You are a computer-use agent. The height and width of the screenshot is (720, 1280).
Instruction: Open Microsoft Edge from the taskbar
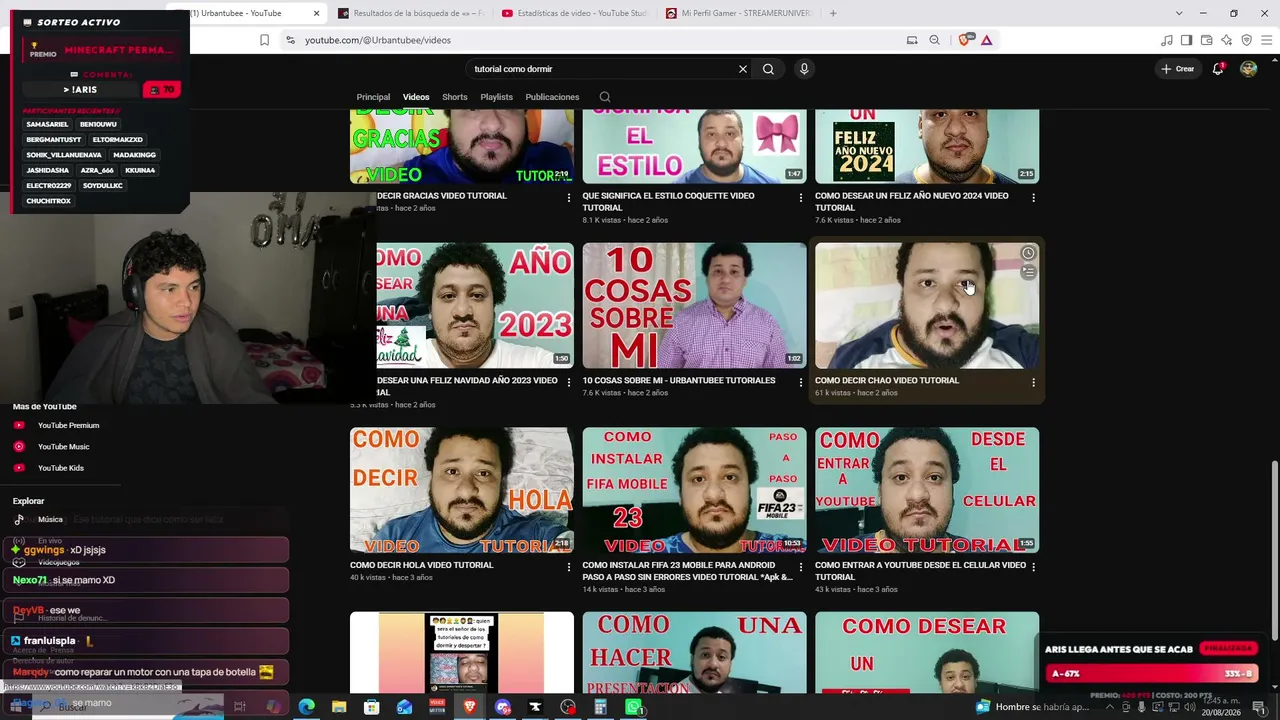click(306, 707)
